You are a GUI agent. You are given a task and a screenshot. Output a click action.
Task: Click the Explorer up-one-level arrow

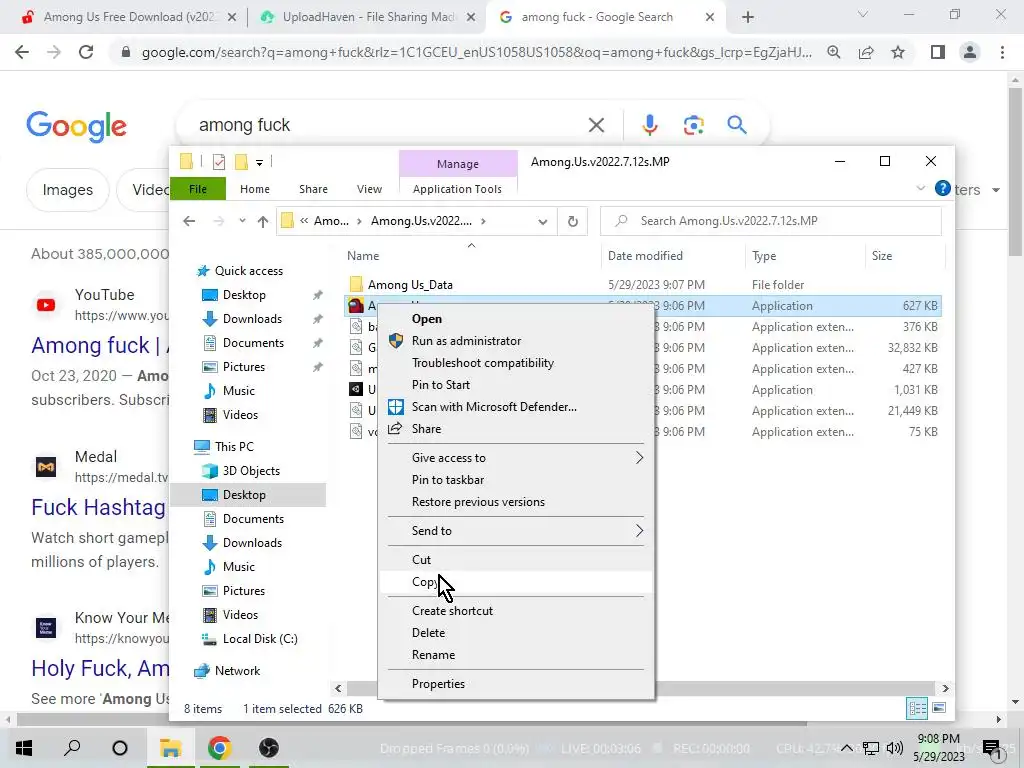263,221
